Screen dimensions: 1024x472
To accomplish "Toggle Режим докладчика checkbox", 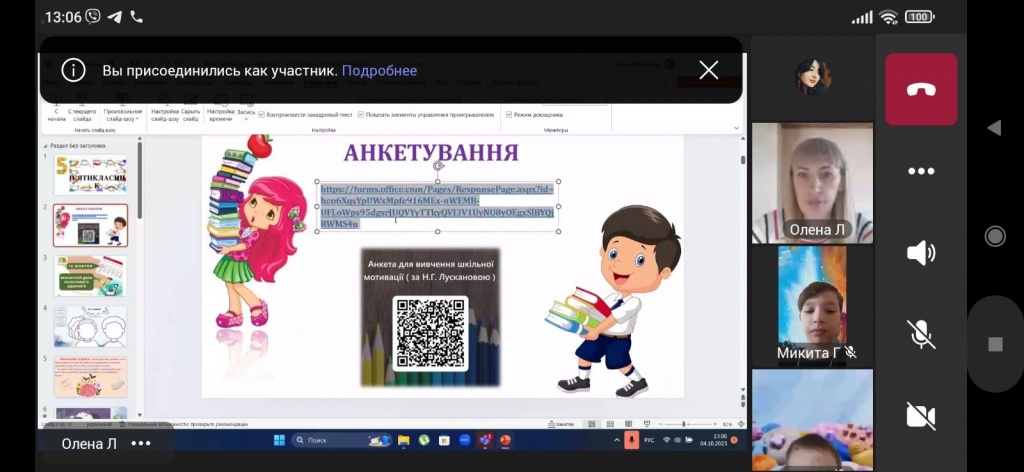I will (509, 115).
